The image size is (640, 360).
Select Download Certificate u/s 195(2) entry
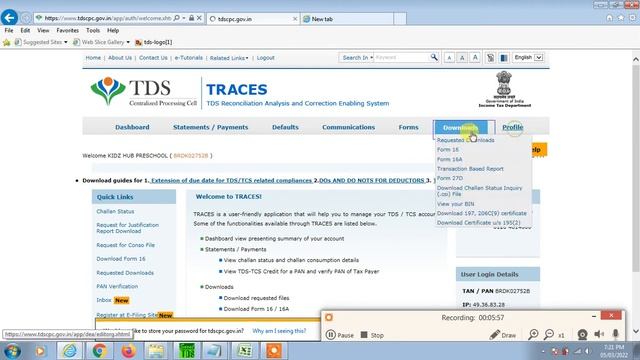[478, 222]
